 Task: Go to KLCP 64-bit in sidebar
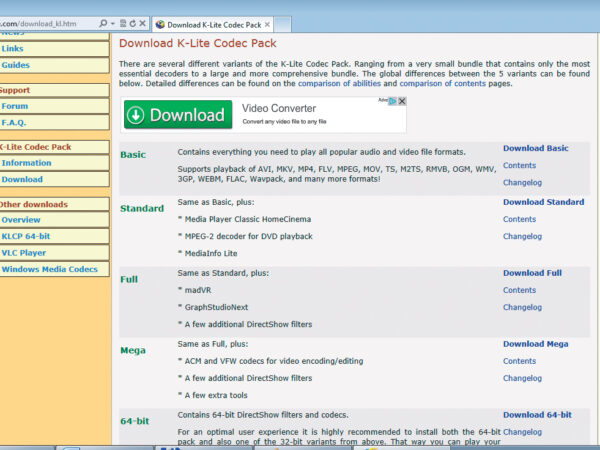(27, 236)
